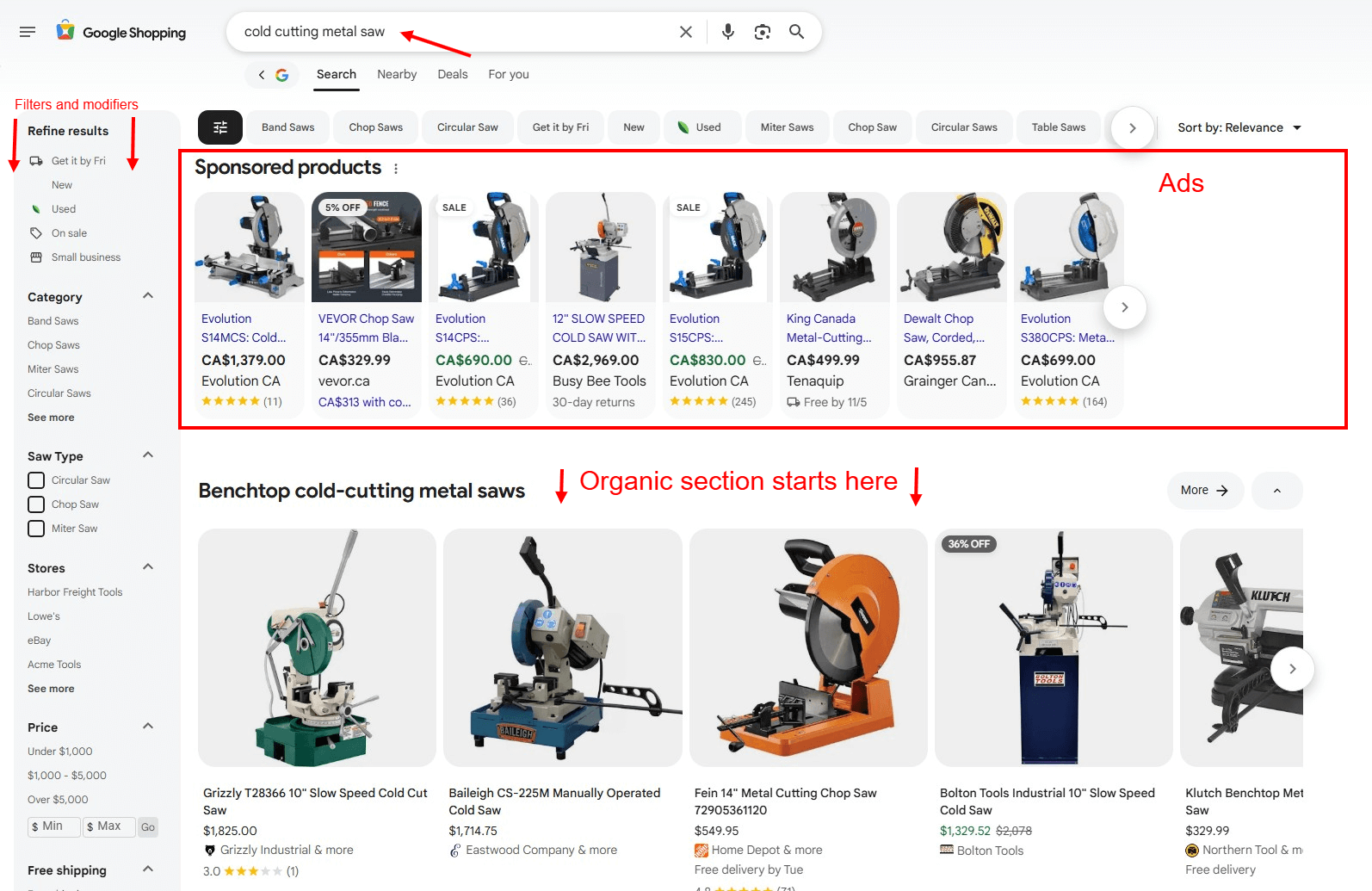Collapse the Saw Type section
The image size is (1372, 891).
pyautogui.click(x=148, y=455)
